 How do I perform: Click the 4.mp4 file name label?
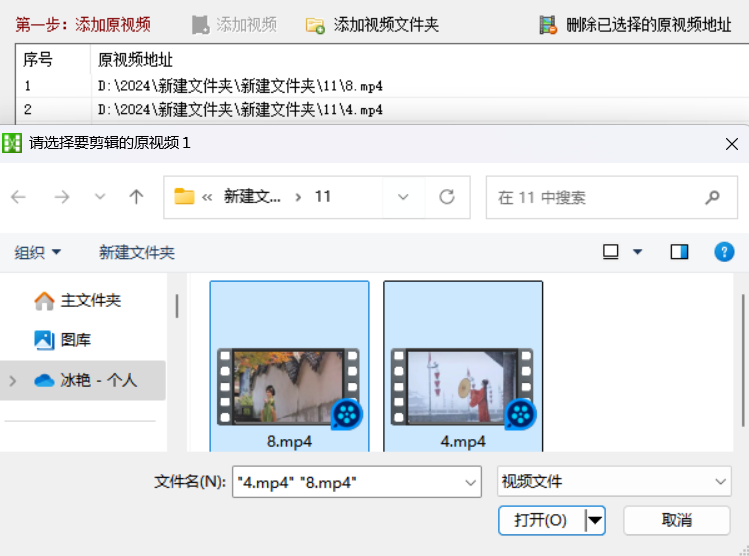click(x=463, y=441)
